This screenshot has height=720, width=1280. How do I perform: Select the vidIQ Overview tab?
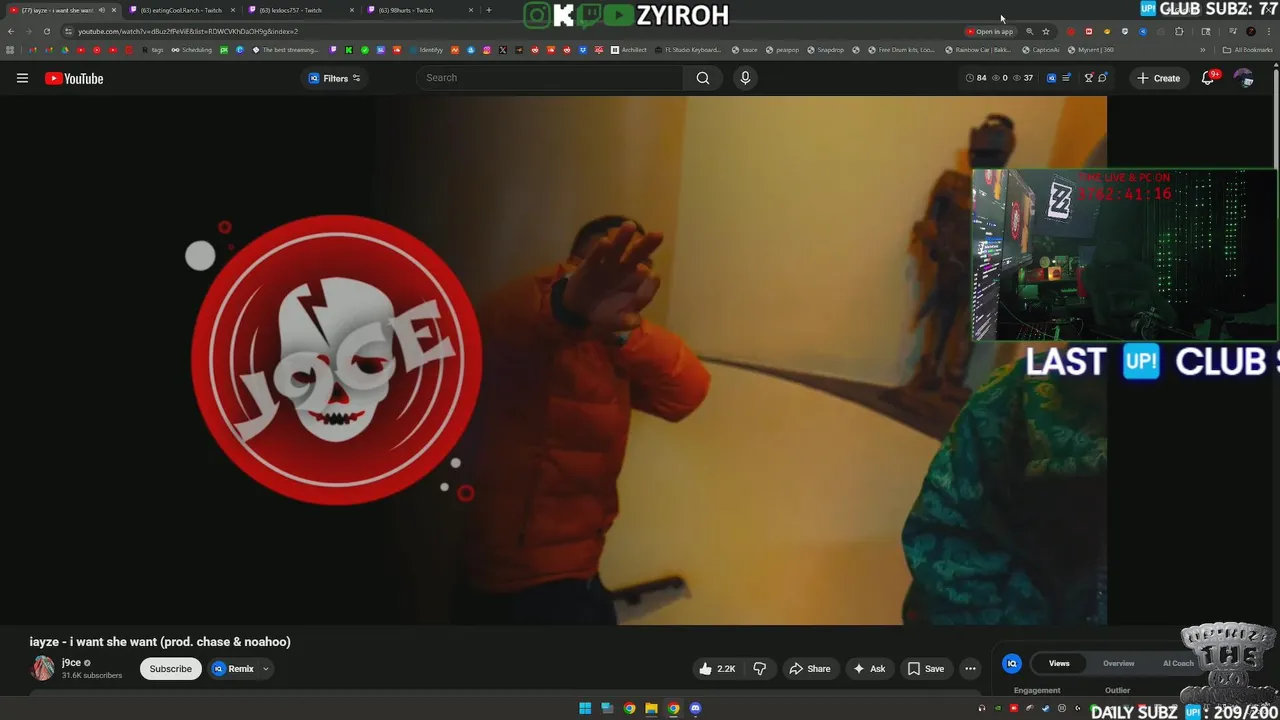tap(1118, 664)
